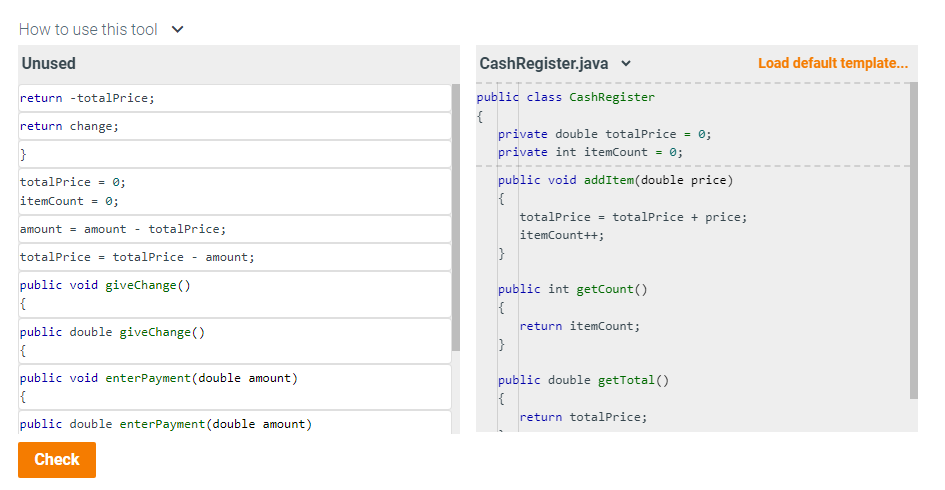Select the 'totalPrice = 0; itemCount = 0;' tile
Image resolution: width=945 pixels, height=490 pixels.
pyautogui.click(x=235, y=192)
